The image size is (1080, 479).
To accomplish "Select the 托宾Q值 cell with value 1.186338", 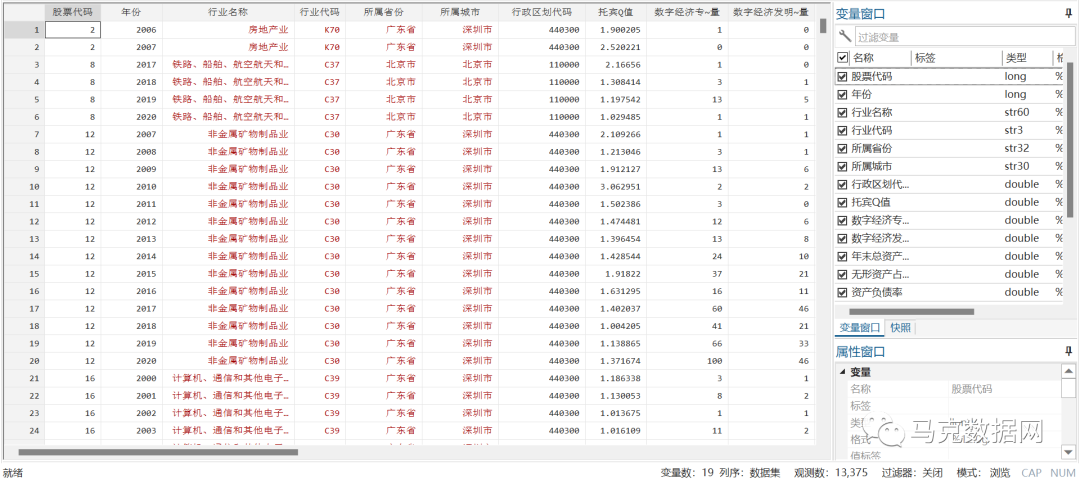I will coord(616,378).
